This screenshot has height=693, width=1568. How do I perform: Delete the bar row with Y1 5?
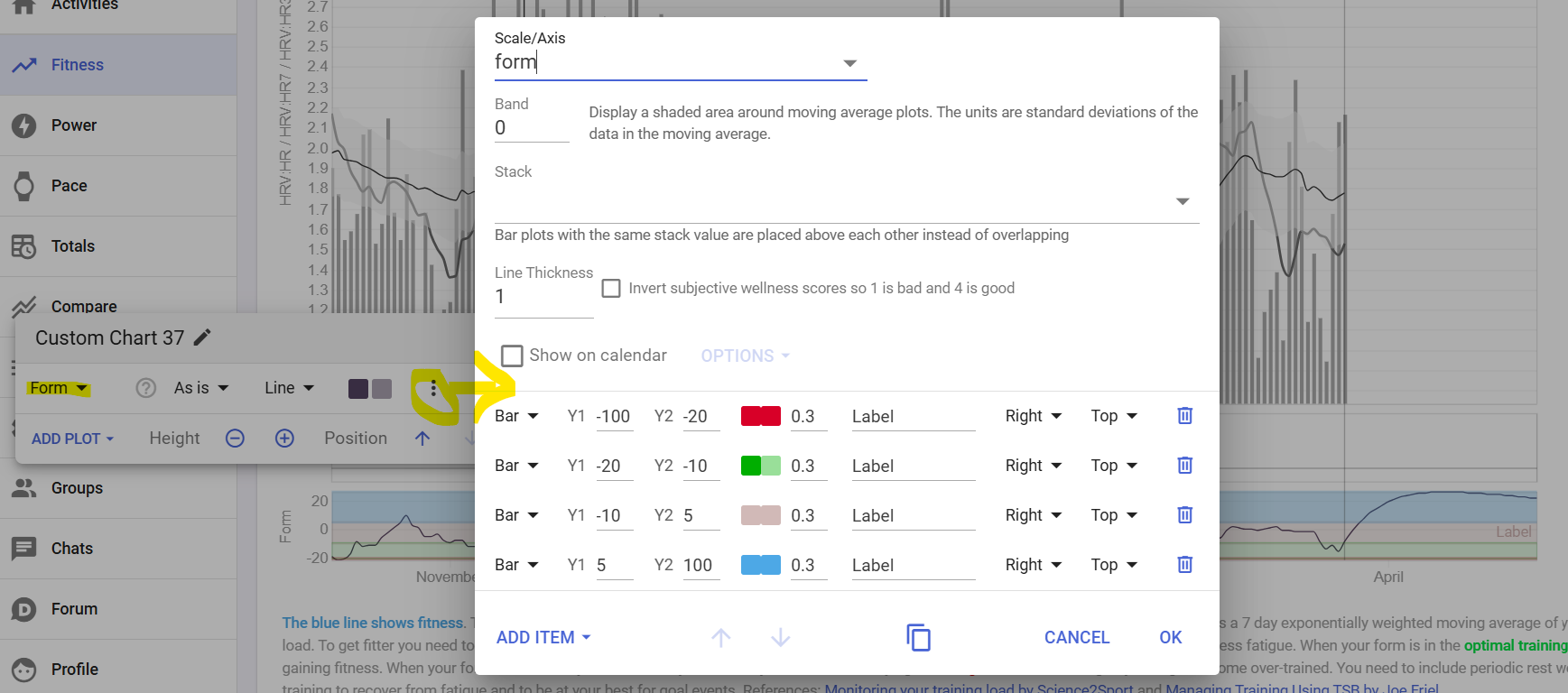point(1184,565)
